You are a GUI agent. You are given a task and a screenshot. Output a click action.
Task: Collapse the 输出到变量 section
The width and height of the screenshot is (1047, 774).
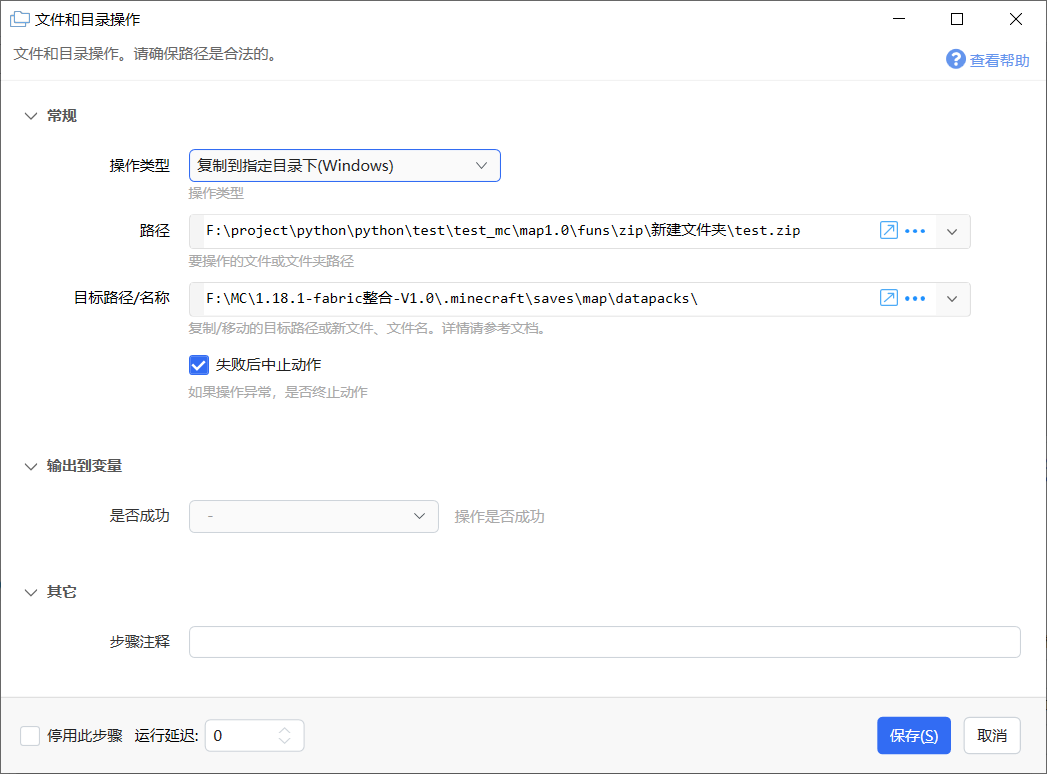(31, 466)
